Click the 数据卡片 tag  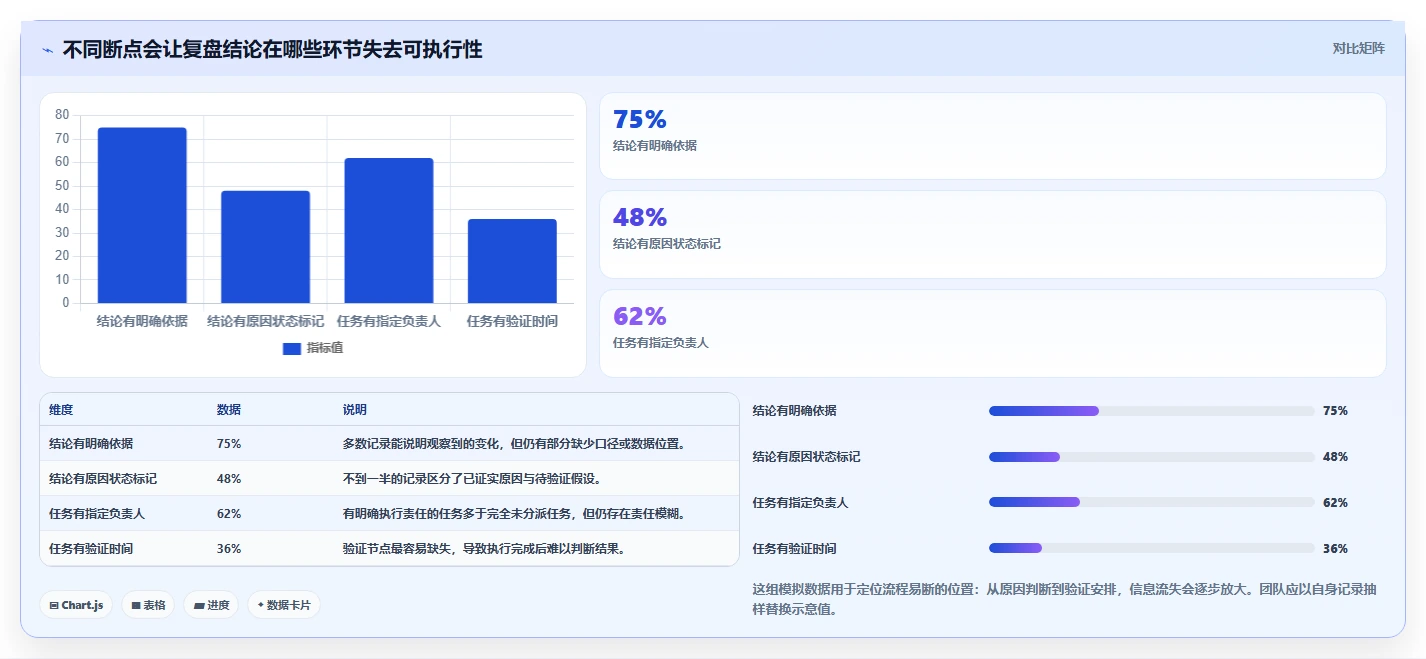coord(284,605)
